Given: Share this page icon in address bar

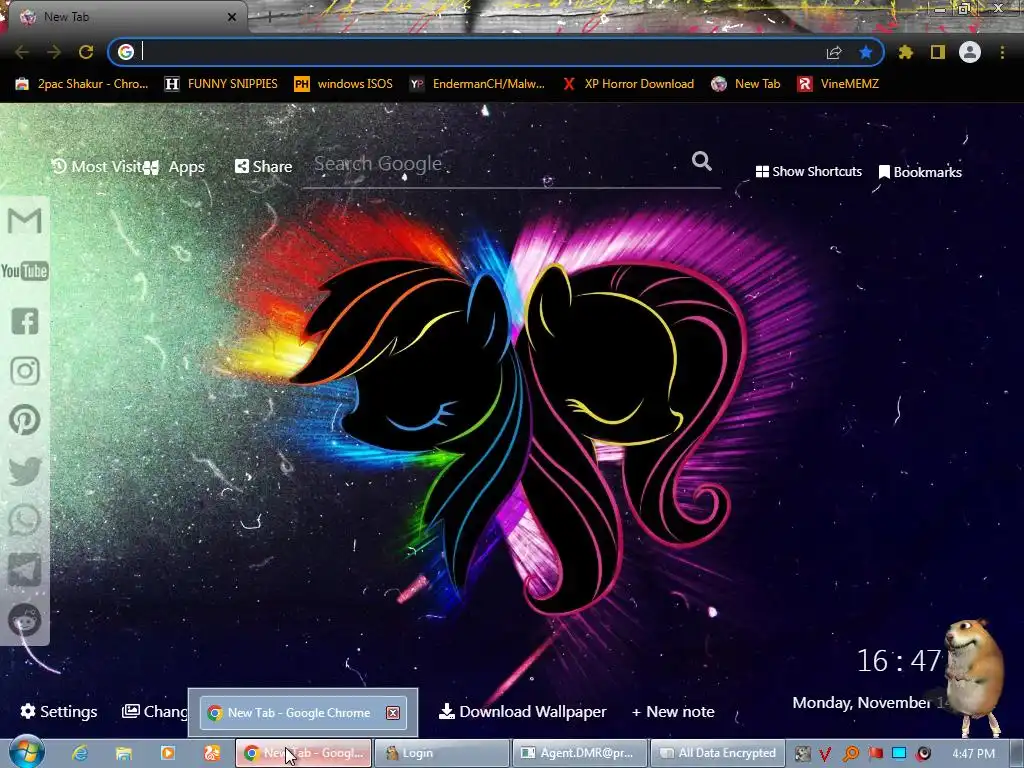Looking at the screenshot, I should click(x=834, y=52).
